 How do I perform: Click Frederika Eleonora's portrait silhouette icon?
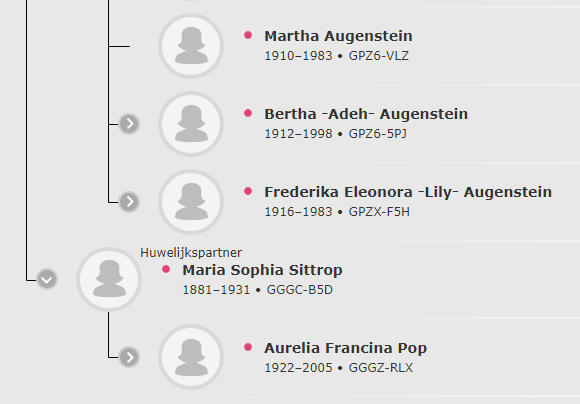[191, 202]
